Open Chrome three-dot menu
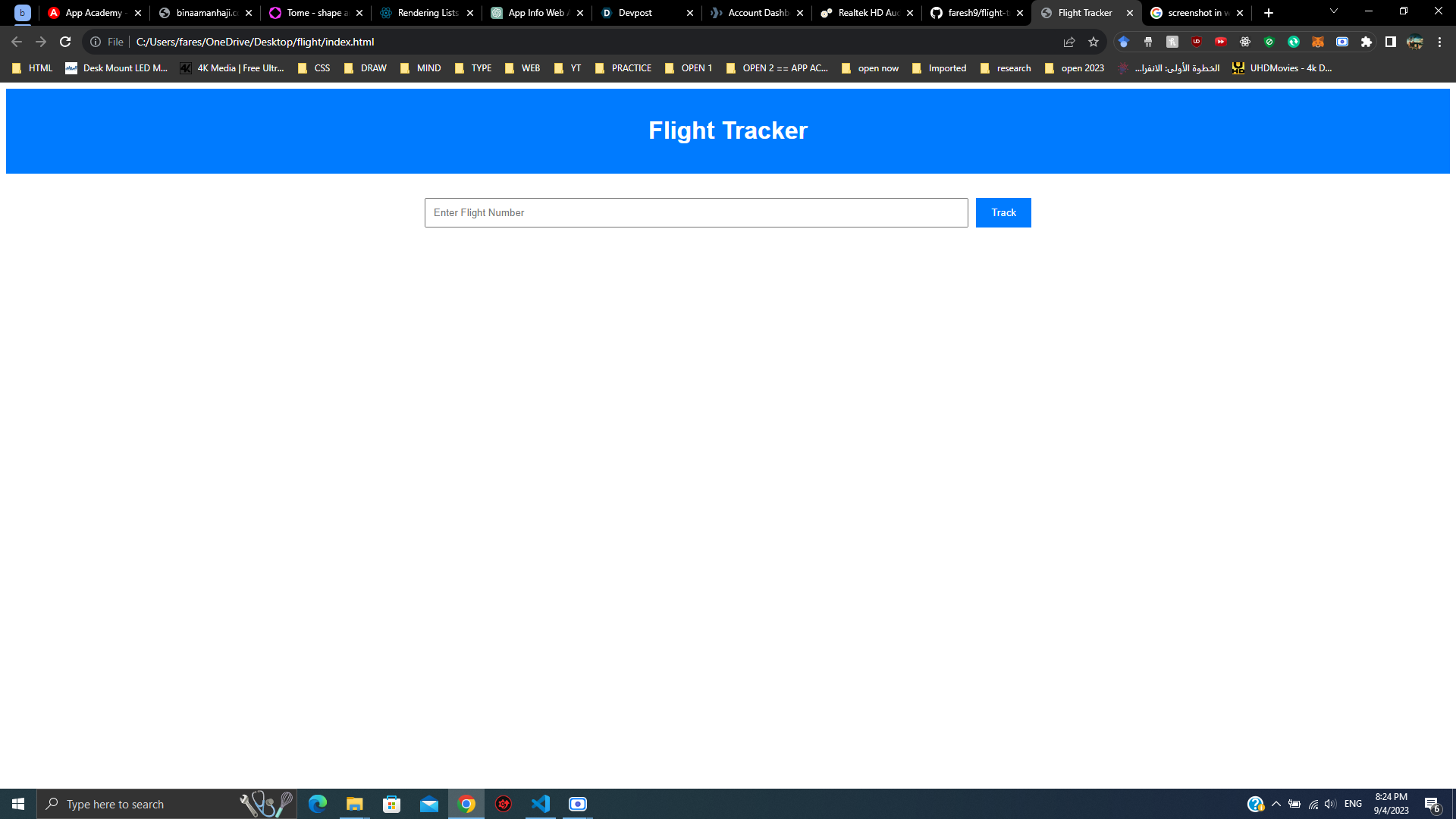Image resolution: width=1456 pixels, height=819 pixels. pyautogui.click(x=1439, y=42)
